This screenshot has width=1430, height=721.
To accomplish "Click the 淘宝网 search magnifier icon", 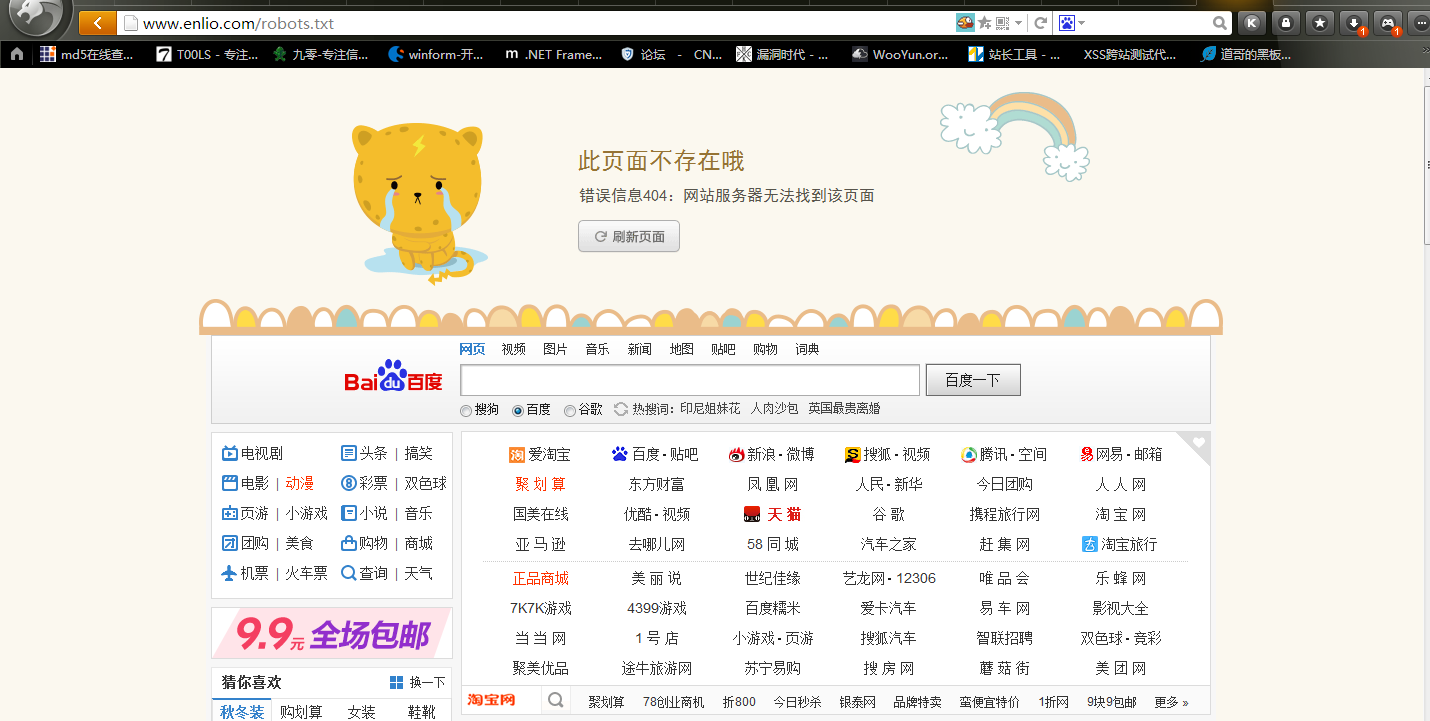I will tap(556, 700).
